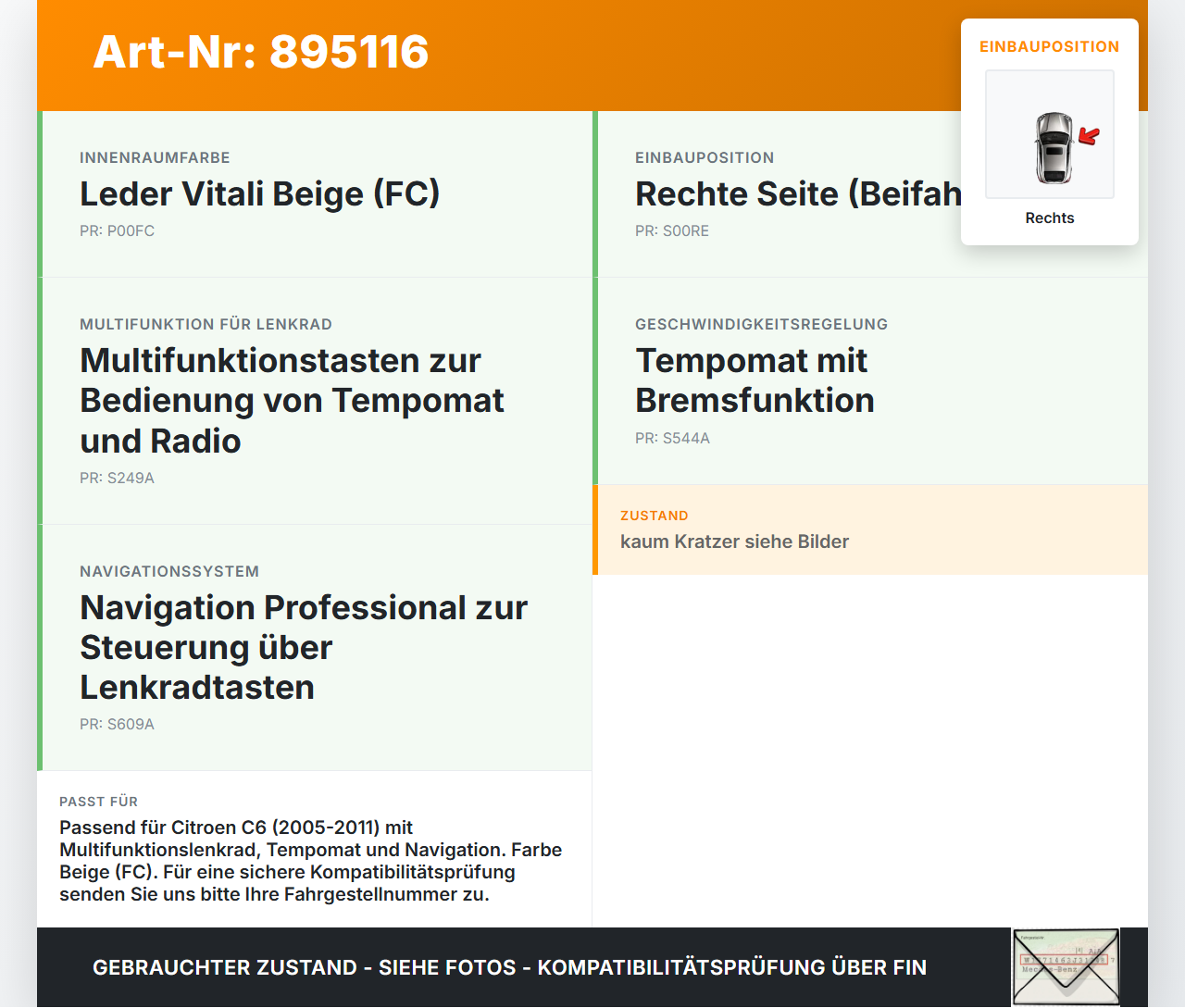
Task: Click the envelope VIN image in footer
Action: click(1066, 966)
